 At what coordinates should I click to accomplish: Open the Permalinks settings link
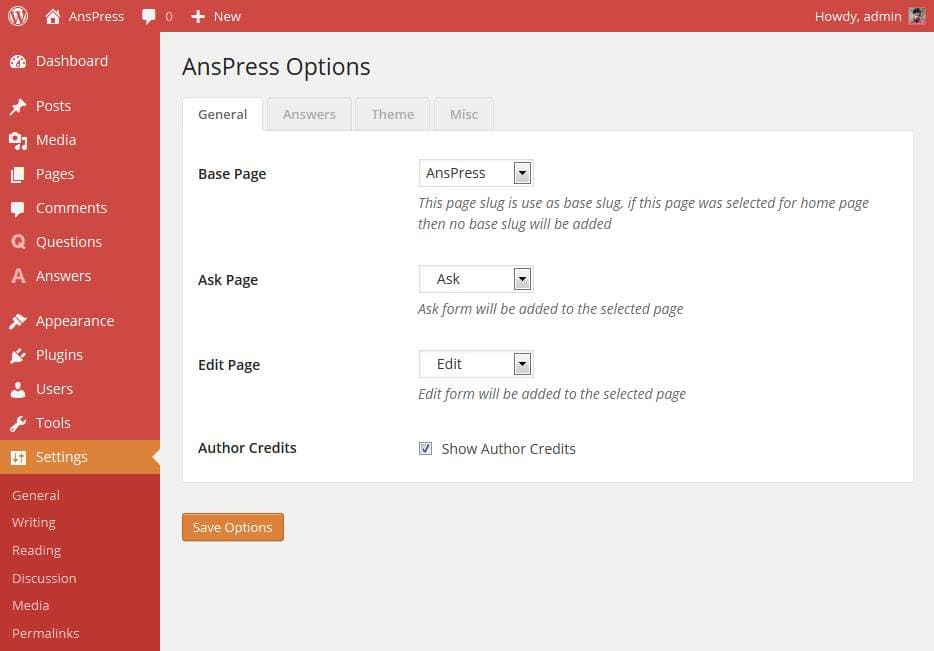(45, 633)
